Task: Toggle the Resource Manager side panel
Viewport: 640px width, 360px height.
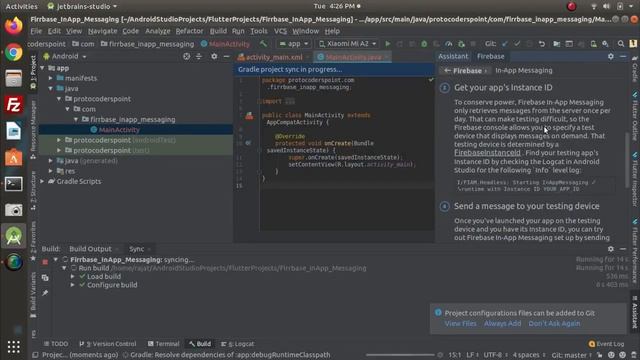Action: pyautogui.click(x=33, y=130)
